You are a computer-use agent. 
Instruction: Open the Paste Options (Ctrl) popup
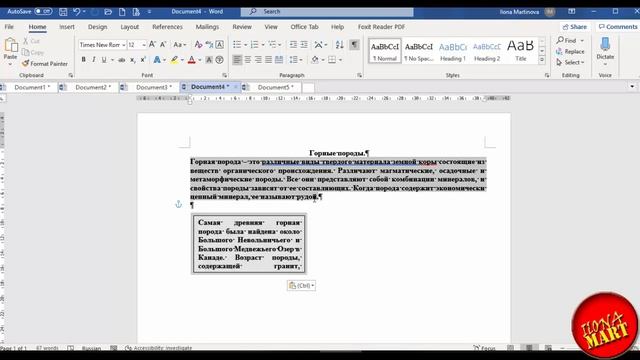[x=301, y=286]
